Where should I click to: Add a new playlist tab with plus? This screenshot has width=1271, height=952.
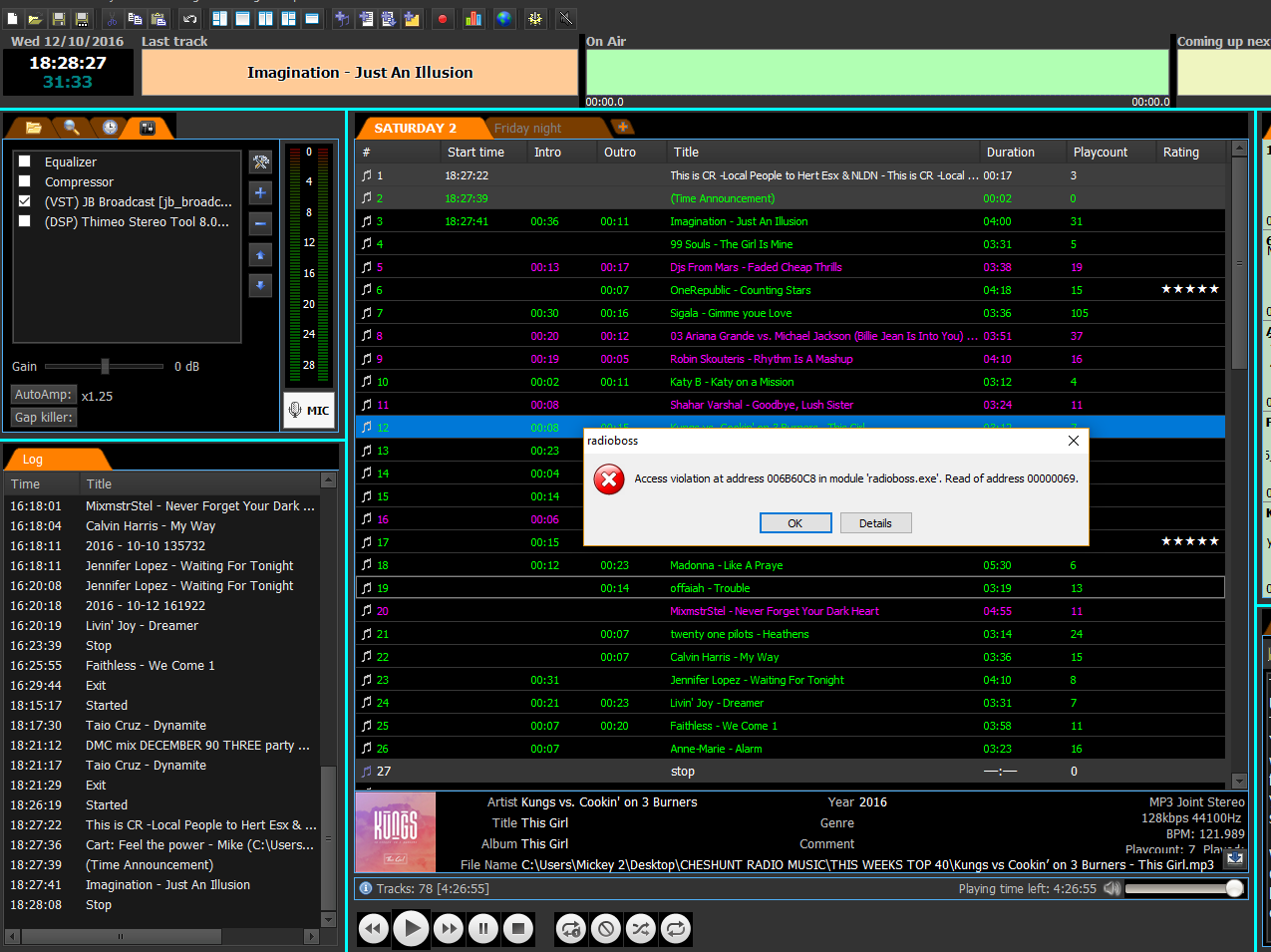coord(623,127)
